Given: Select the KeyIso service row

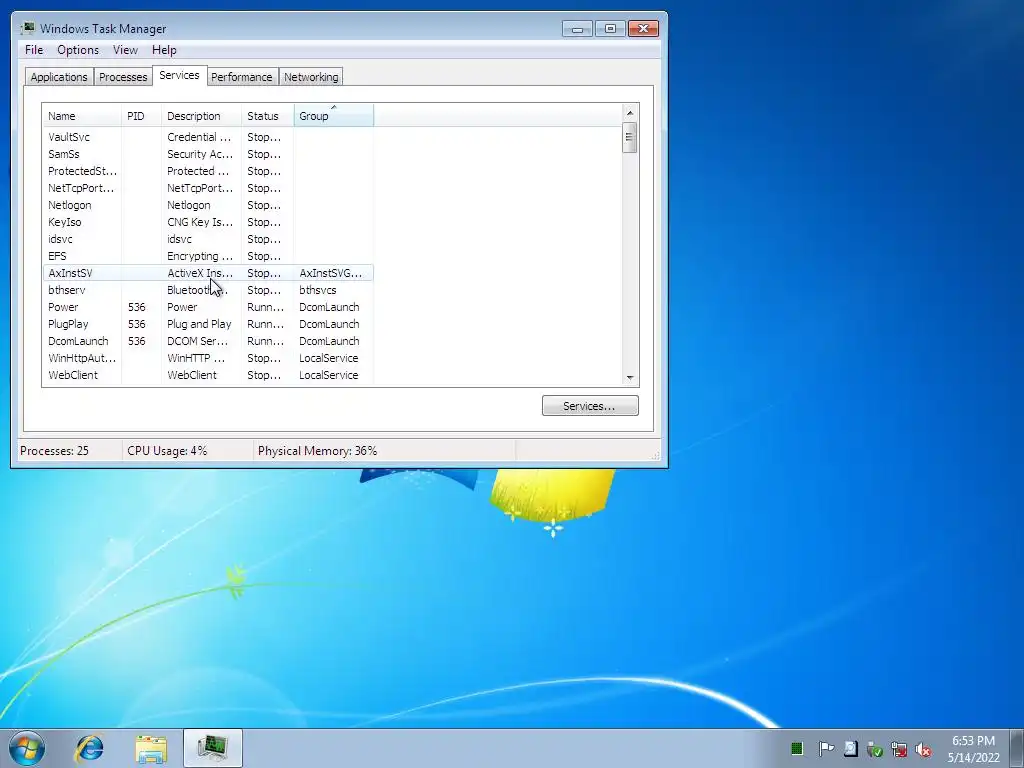Looking at the screenshot, I should pyautogui.click(x=208, y=222).
